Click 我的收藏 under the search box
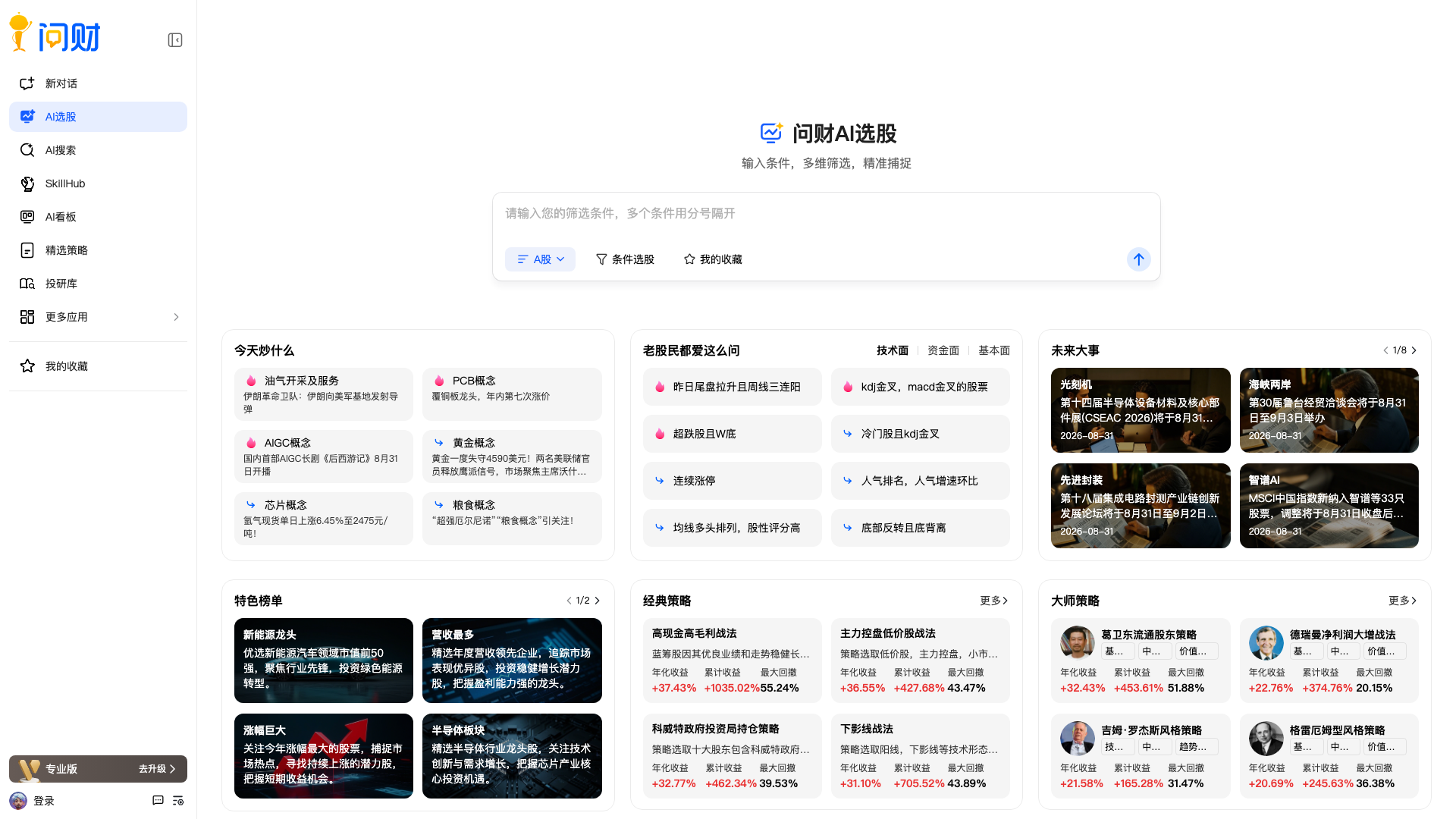 [713, 259]
